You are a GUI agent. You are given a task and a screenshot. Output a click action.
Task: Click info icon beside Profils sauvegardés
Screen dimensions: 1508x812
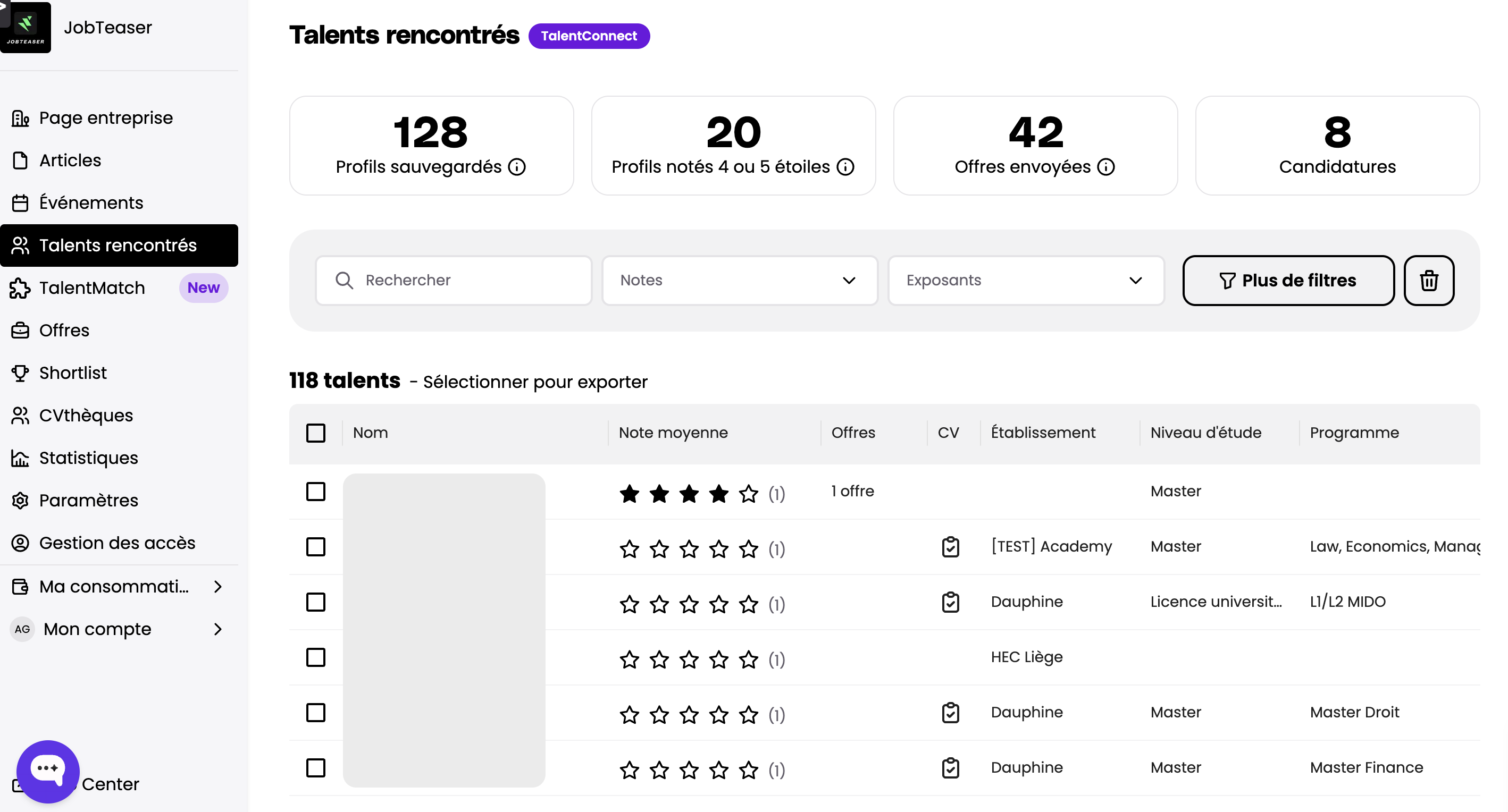pos(517,167)
